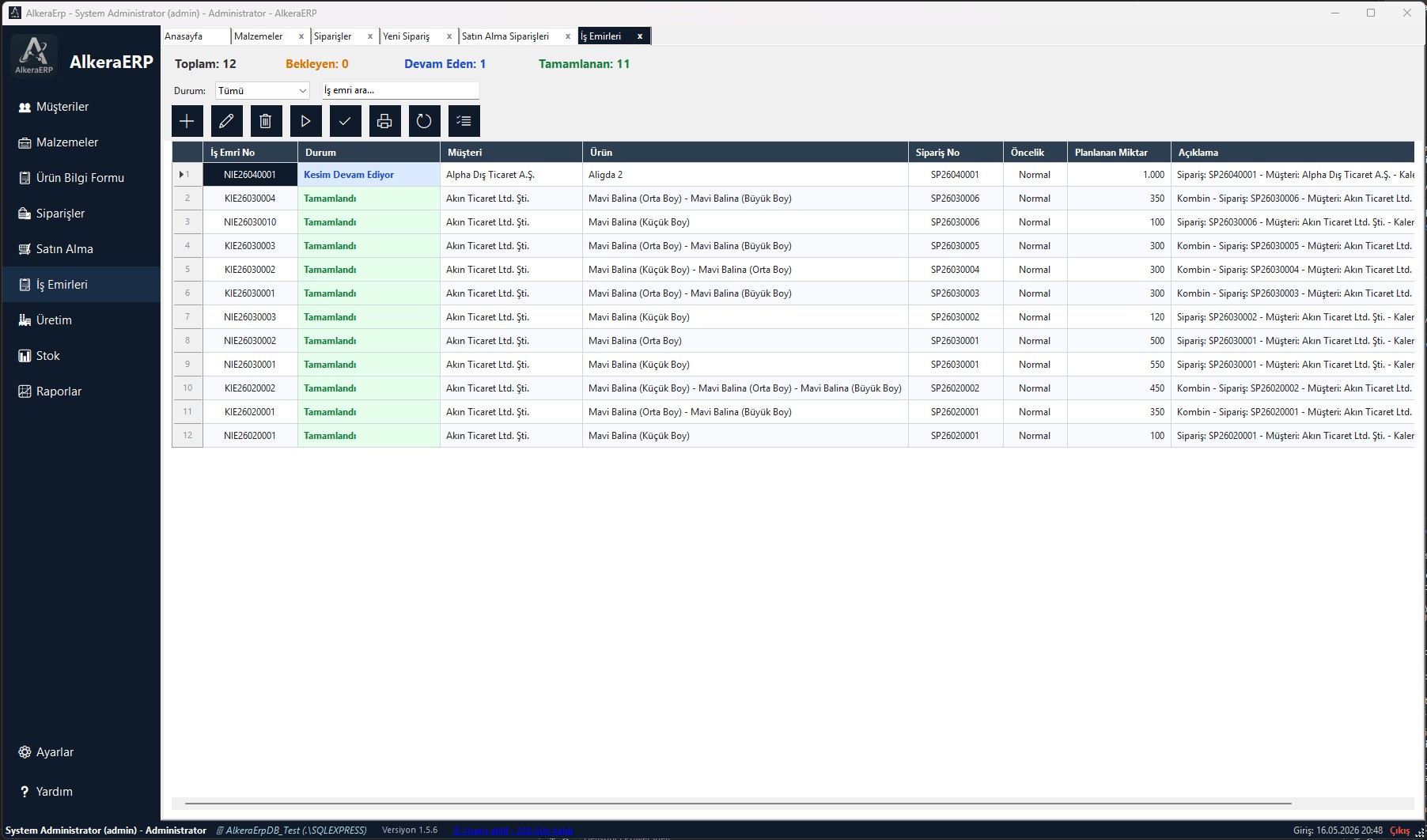Select cell NIE26040001

[x=251, y=175]
